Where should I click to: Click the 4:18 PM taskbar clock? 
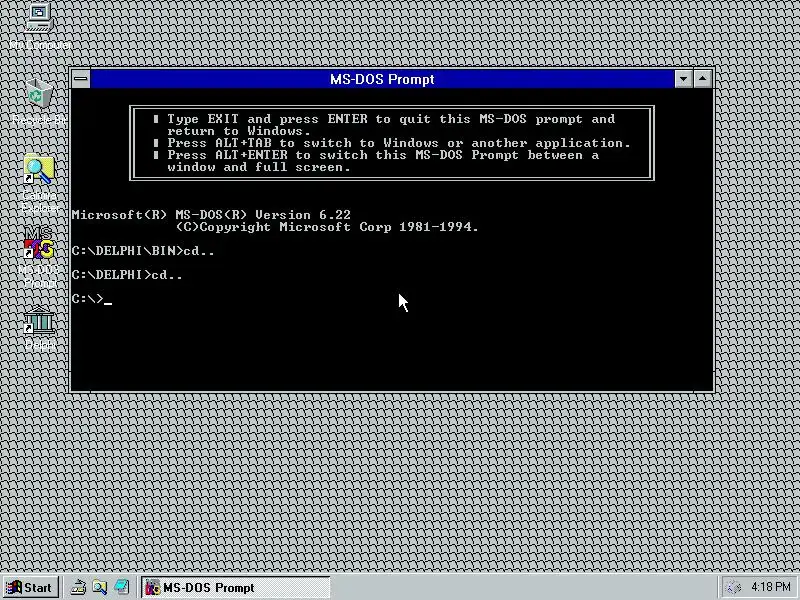click(770, 587)
